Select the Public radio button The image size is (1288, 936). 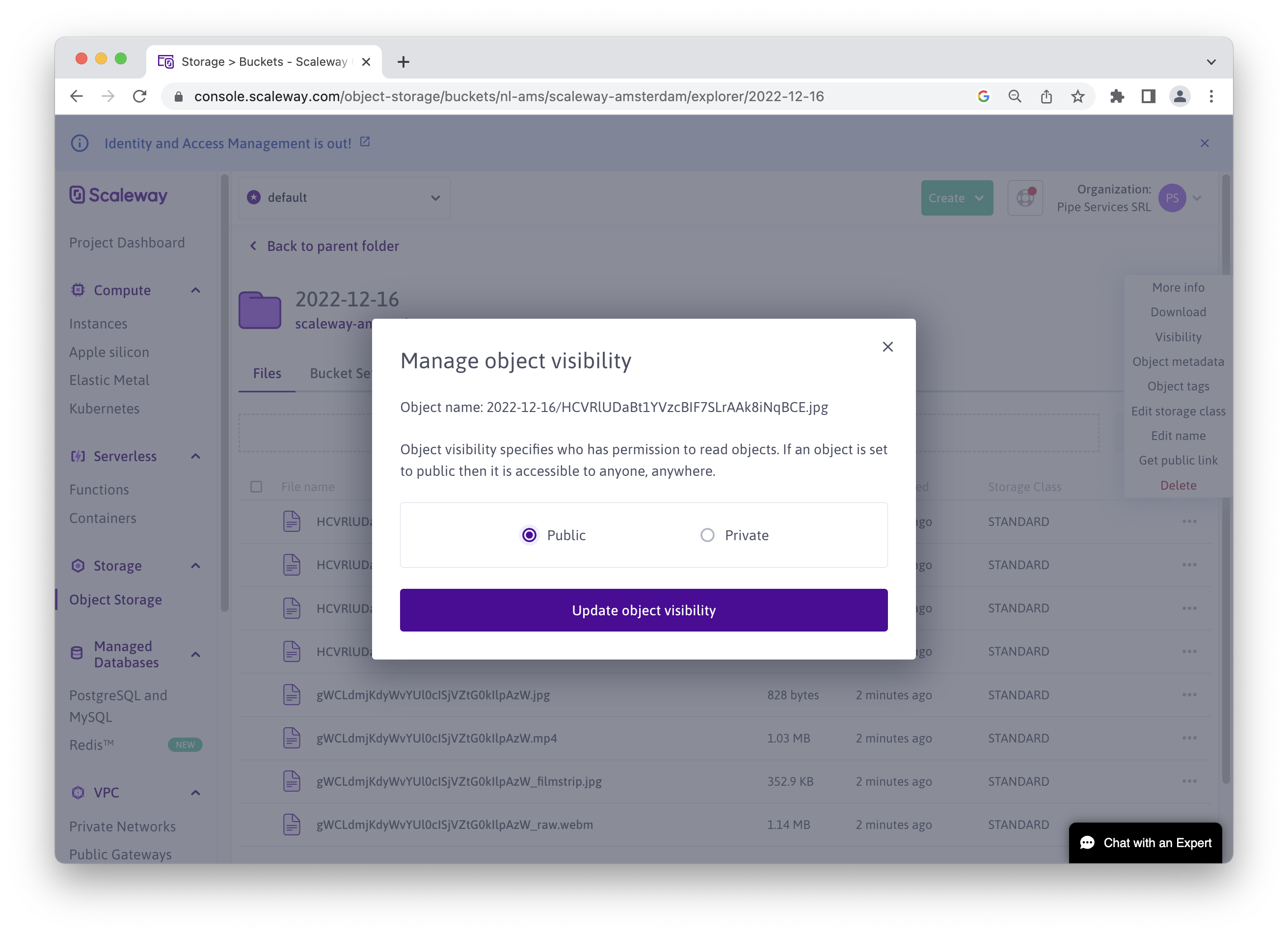click(x=529, y=534)
